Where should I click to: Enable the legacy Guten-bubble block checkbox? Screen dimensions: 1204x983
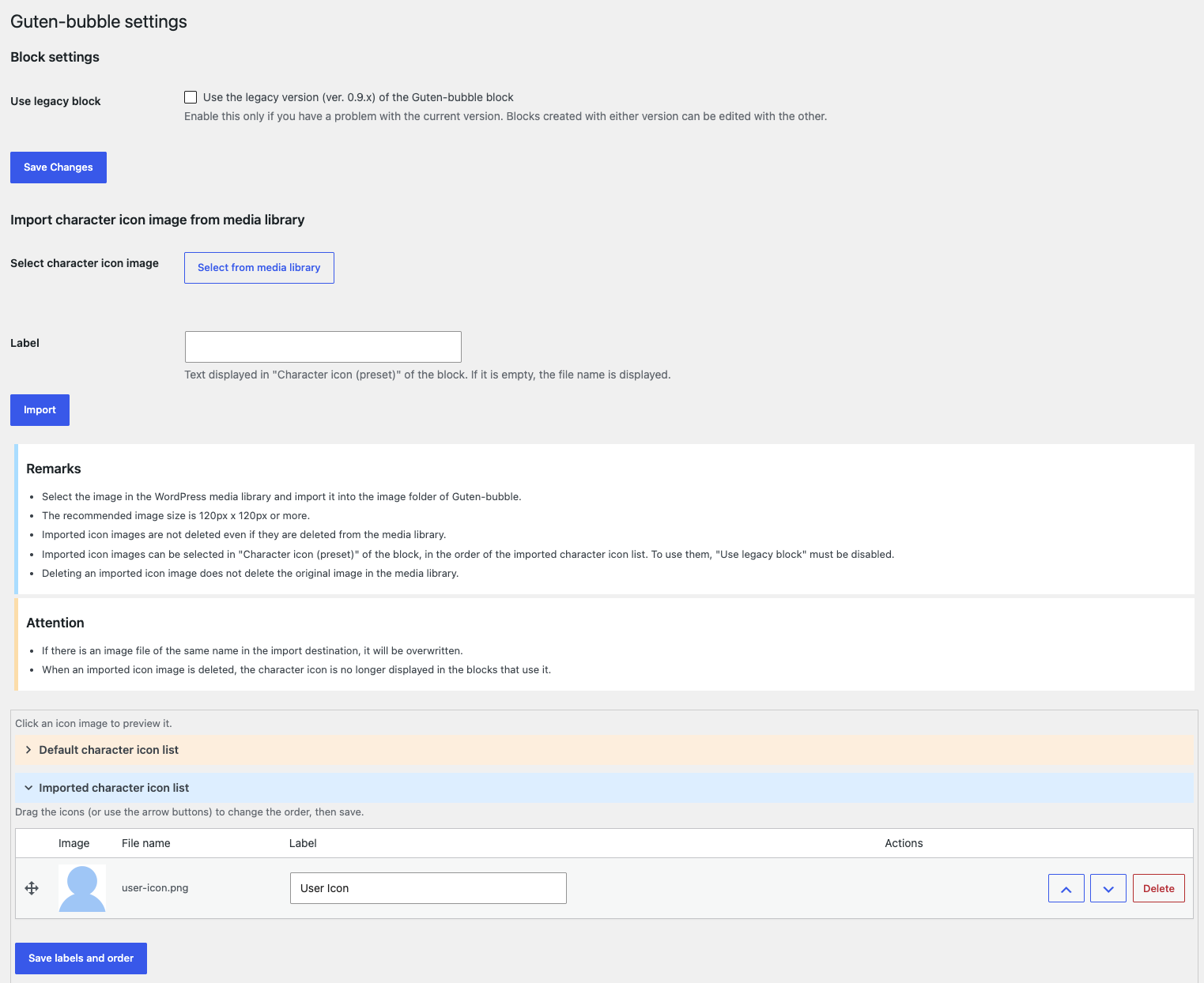(x=191, y=97)
